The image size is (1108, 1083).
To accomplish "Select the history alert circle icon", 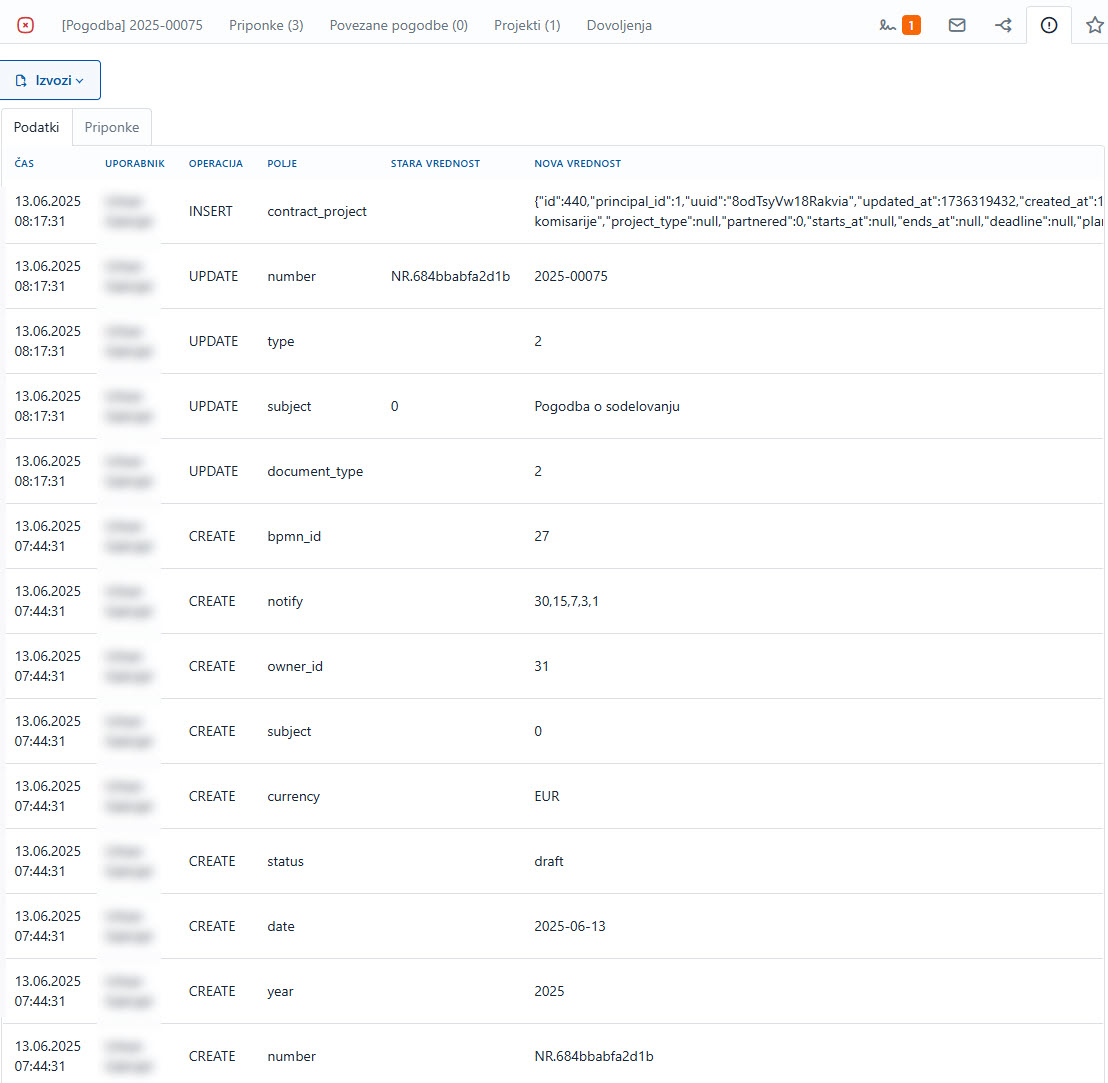I will point(1049,25).
